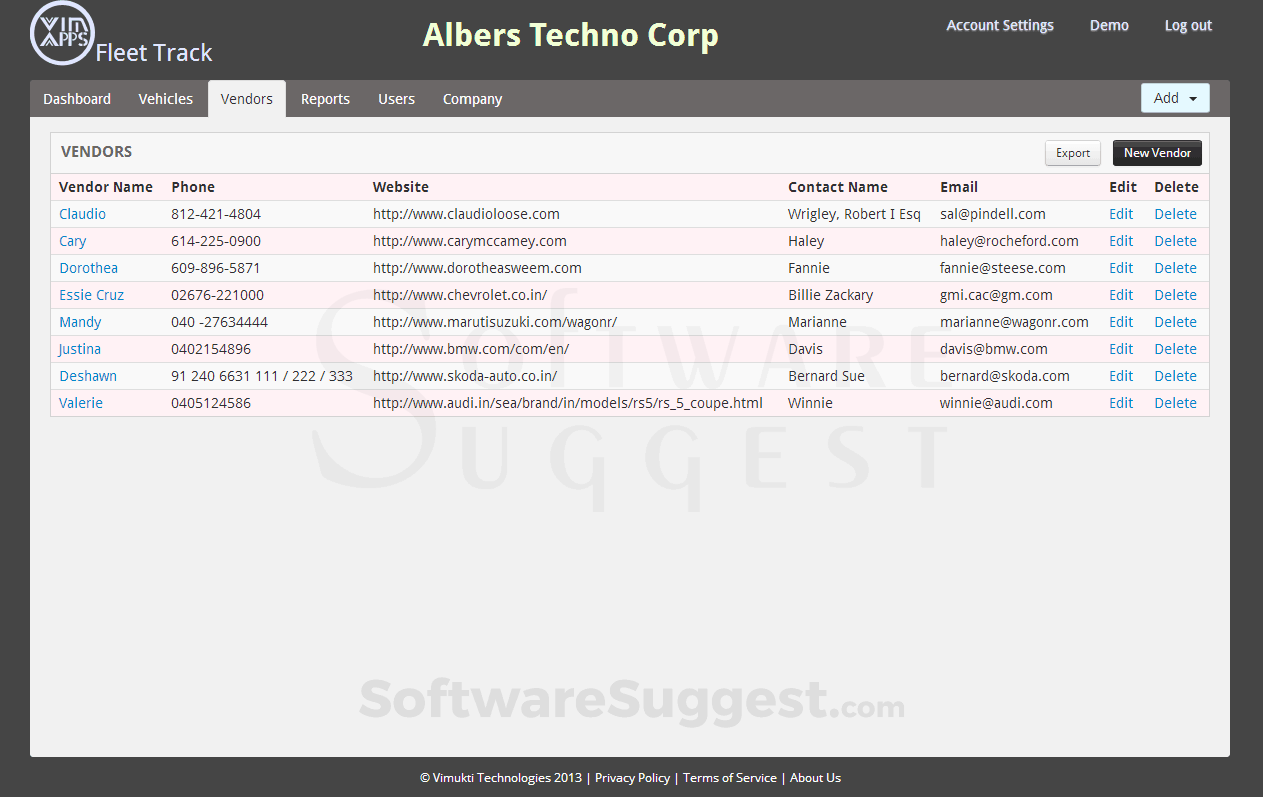Click website http://www.marutisuzuki.com/wagonr/
The image size is (1263, 797).
(495, 322)
